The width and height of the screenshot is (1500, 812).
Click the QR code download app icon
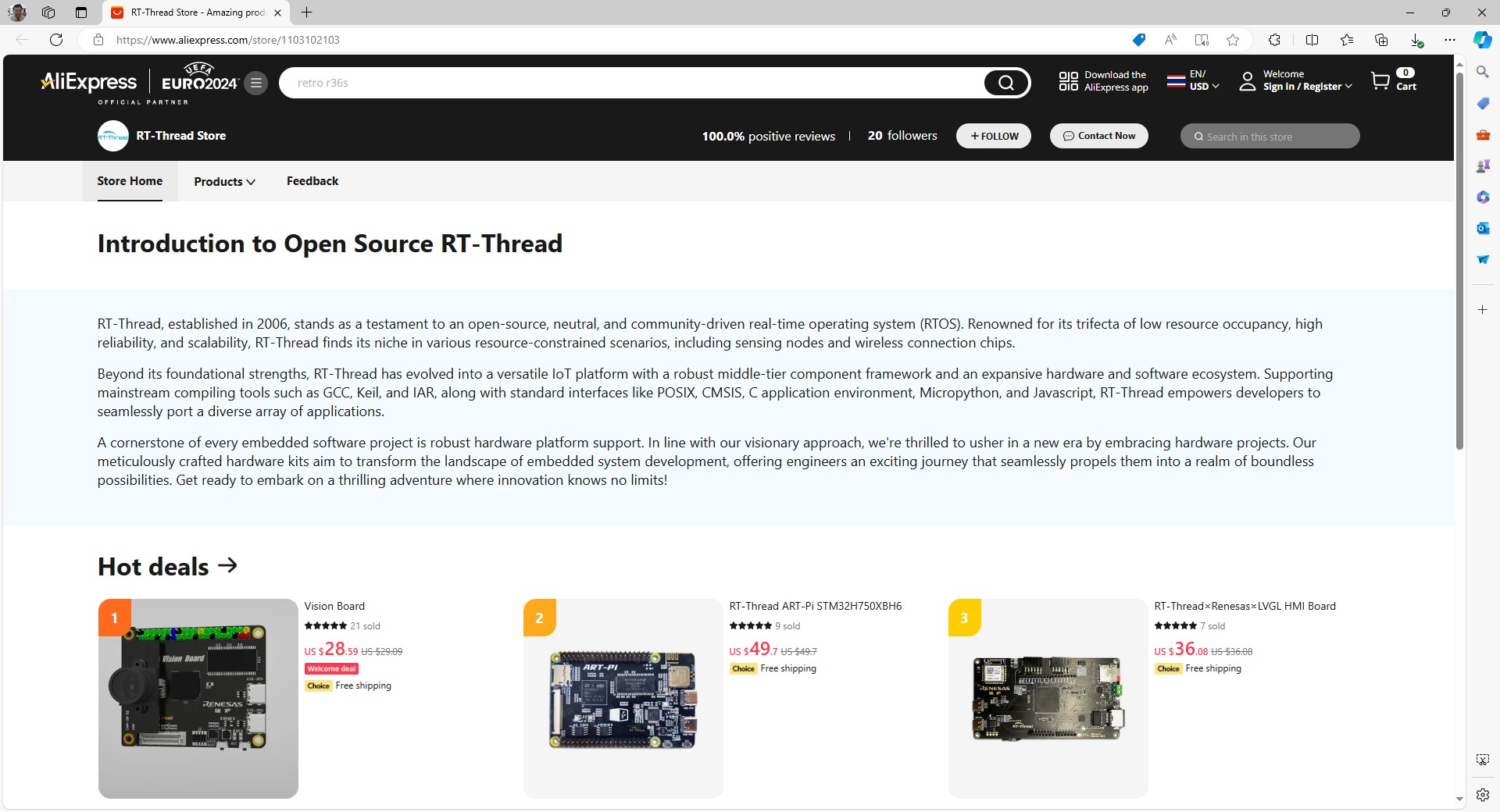[x=1068, y=81]
